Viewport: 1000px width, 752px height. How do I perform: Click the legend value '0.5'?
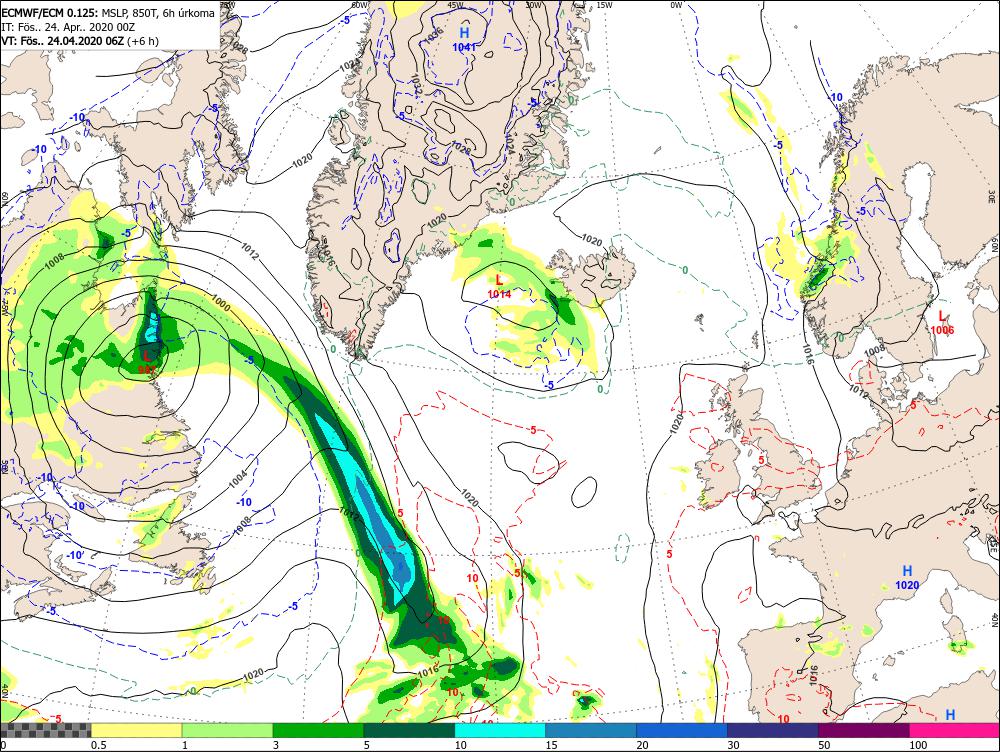(x=98, y=745)
